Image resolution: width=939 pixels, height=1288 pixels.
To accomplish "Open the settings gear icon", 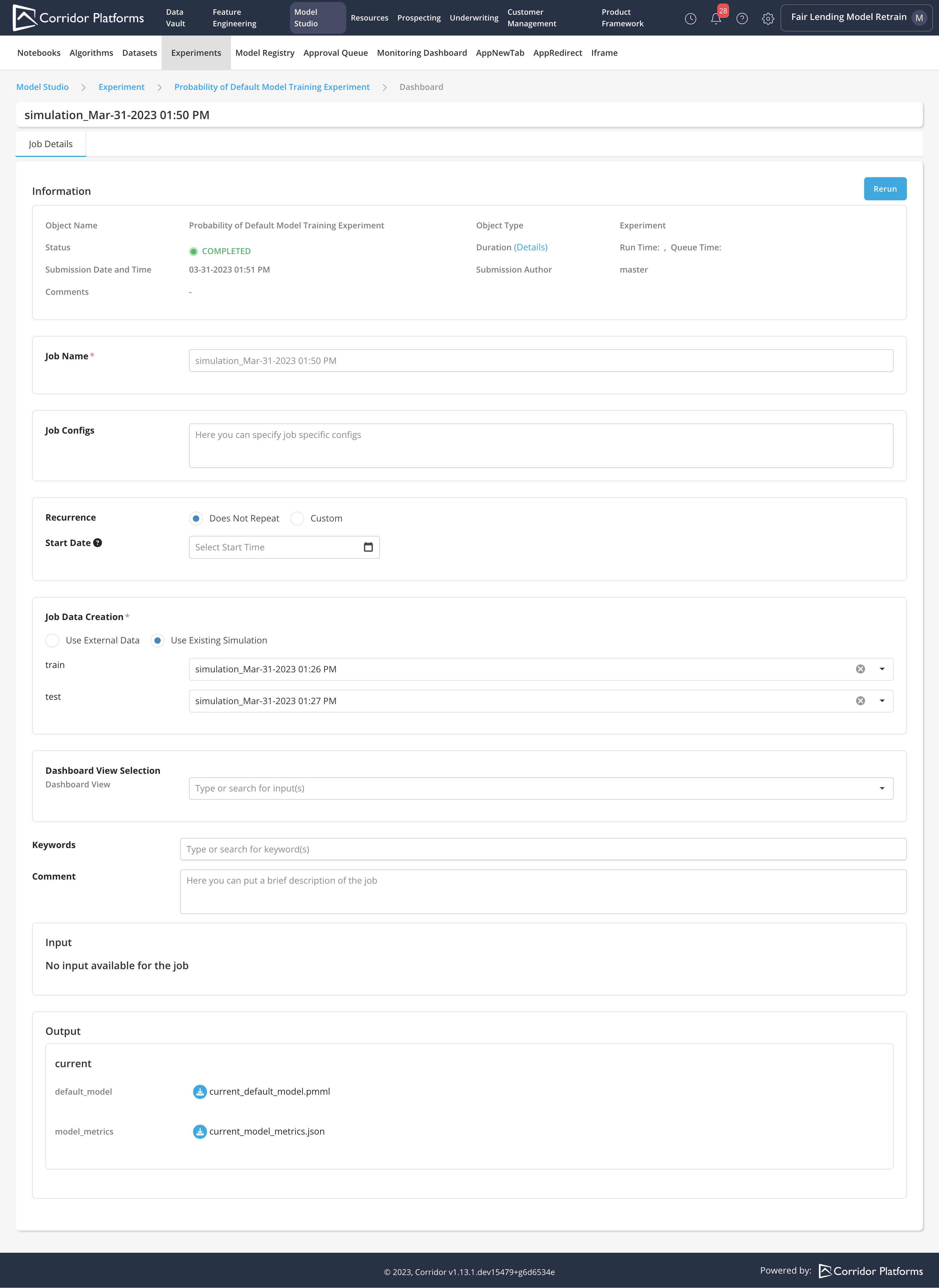I will (x=767, y=19).
